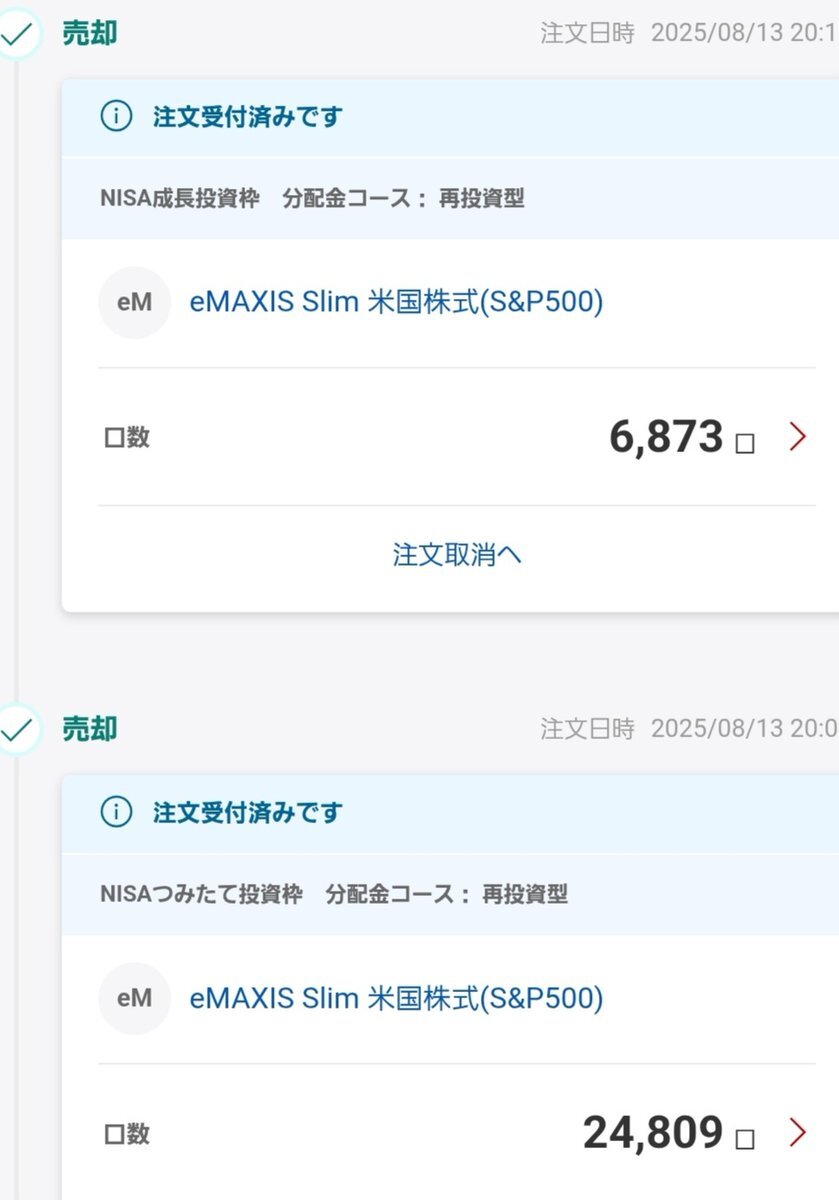Tap the NISAつみたて投資枠 分配金コース row
839x1200 pixels.
[450, 894]
